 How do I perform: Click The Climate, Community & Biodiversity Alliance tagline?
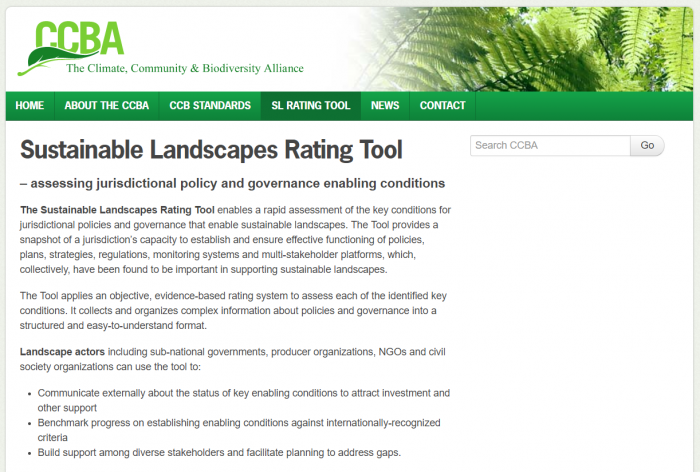[x=185, y=68]
